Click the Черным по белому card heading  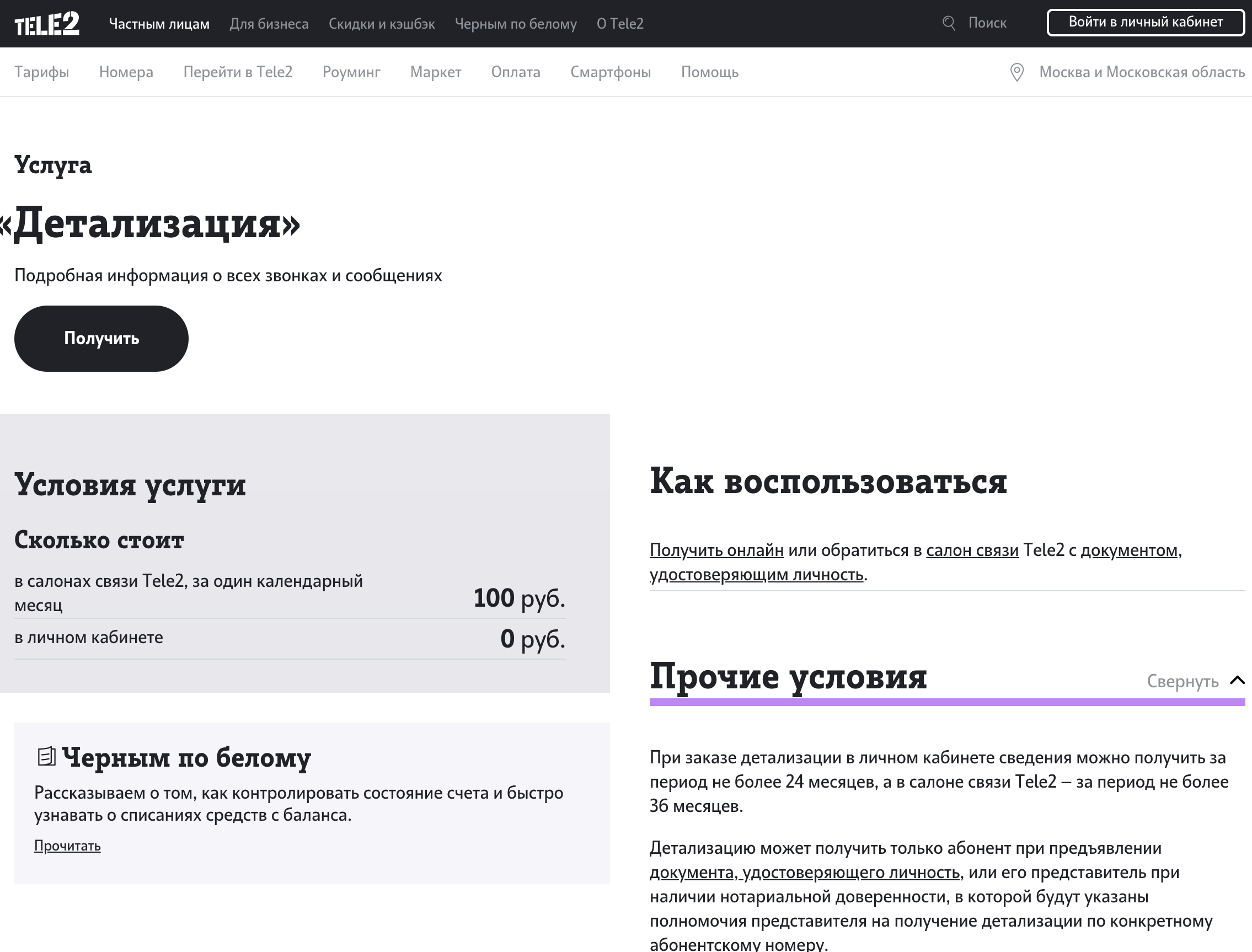(186, 757)
